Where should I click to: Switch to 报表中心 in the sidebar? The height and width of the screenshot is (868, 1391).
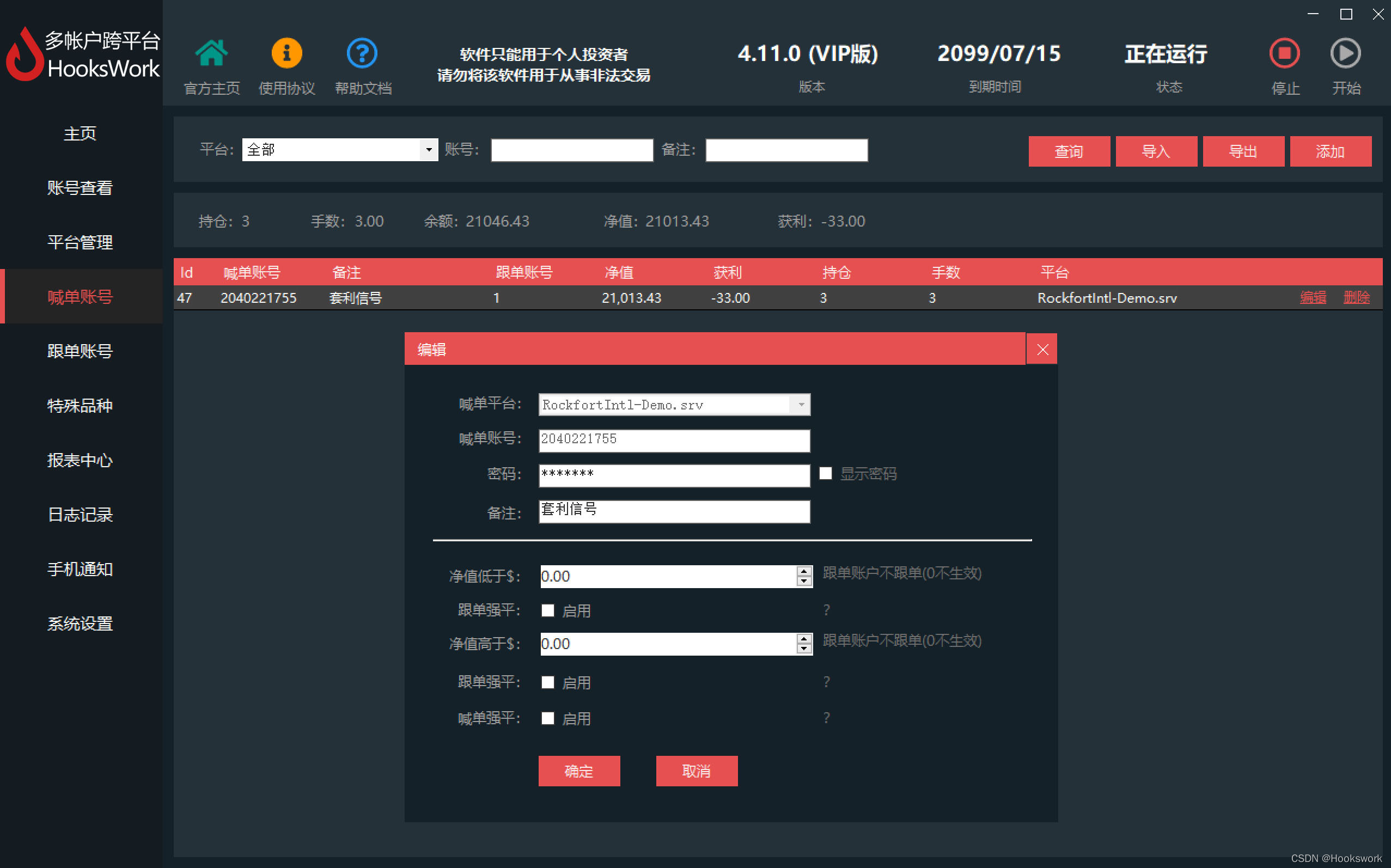(80, 460)
